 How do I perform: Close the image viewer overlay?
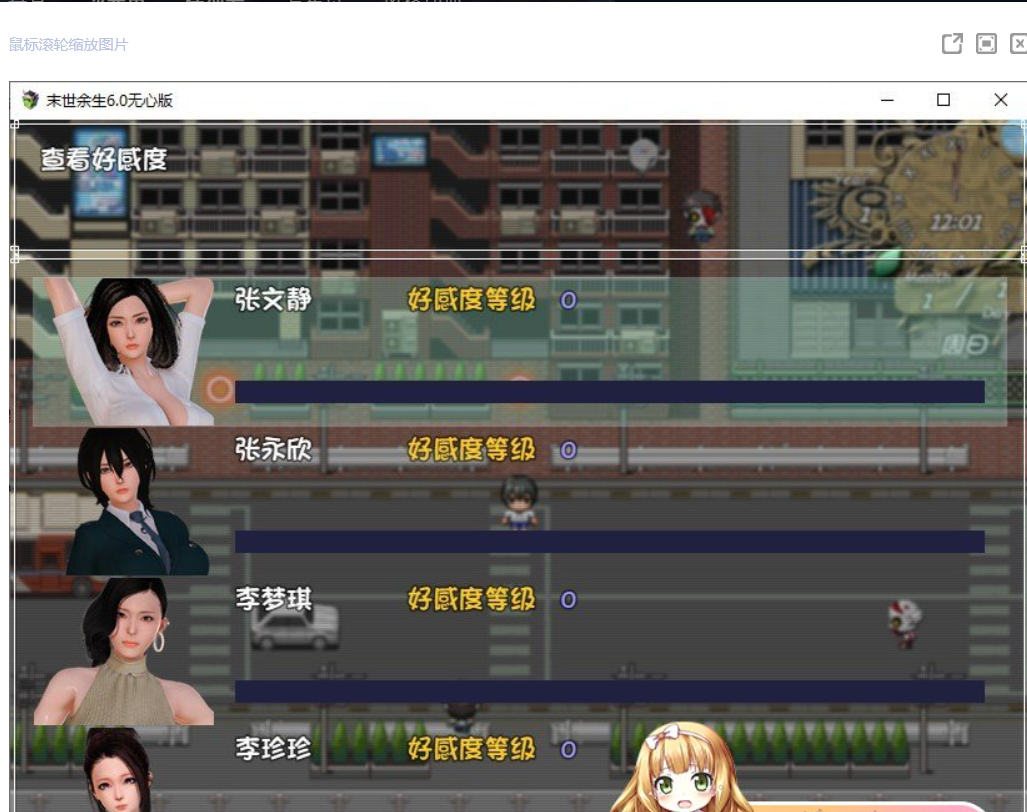(1018, 44)
